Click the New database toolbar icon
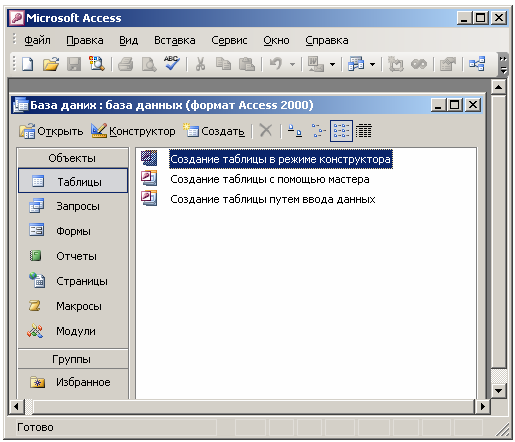 28,64
